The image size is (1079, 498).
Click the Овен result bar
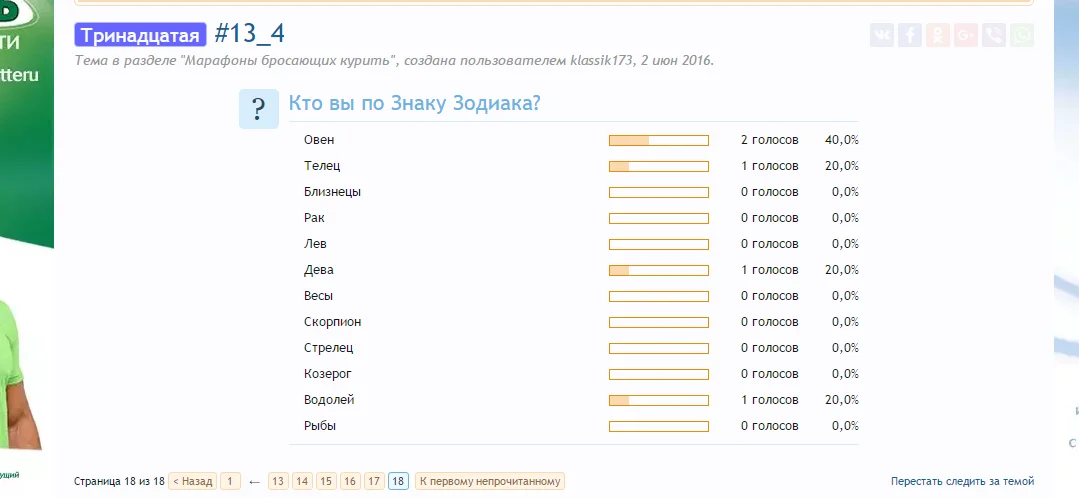click(x=659, y=140)
